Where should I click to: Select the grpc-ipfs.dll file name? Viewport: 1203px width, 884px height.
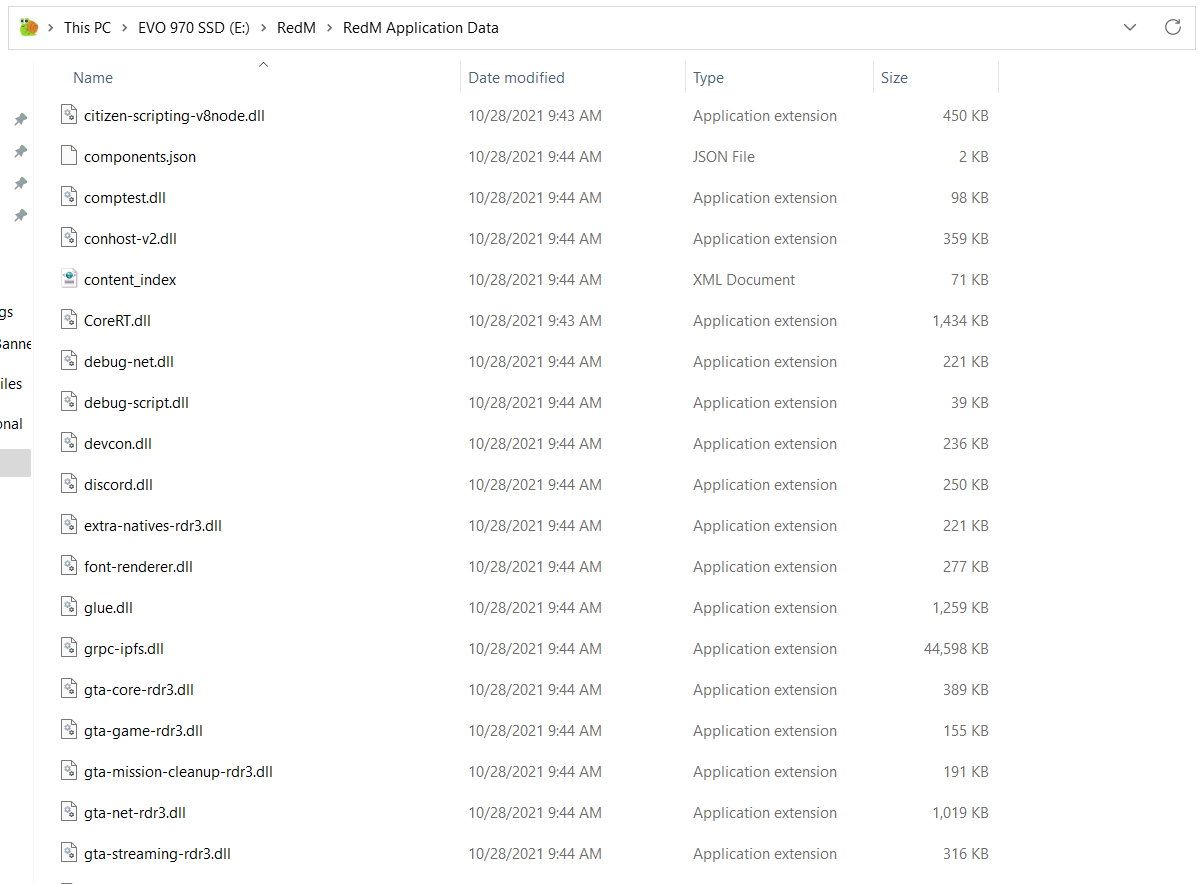coord(124,648)
